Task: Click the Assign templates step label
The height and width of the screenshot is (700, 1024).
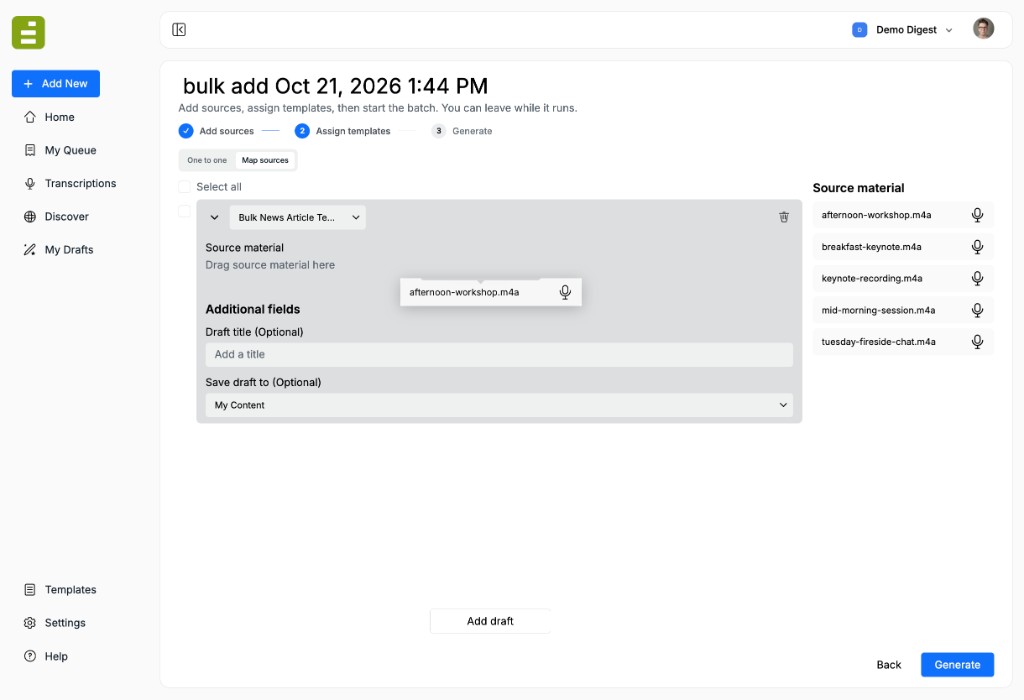Action: 353,131
